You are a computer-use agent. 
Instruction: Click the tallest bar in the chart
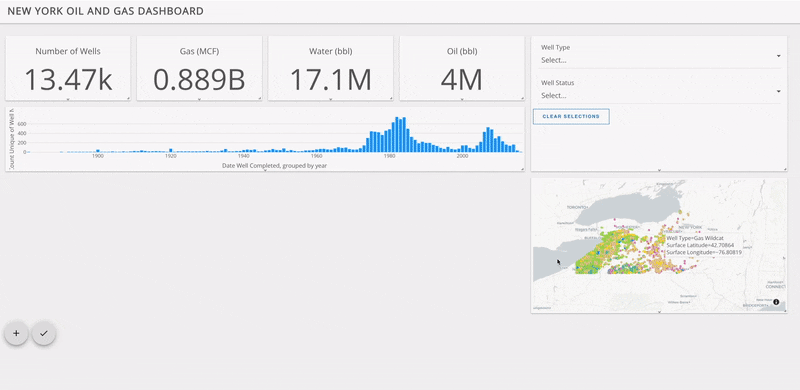pos(397,135)
